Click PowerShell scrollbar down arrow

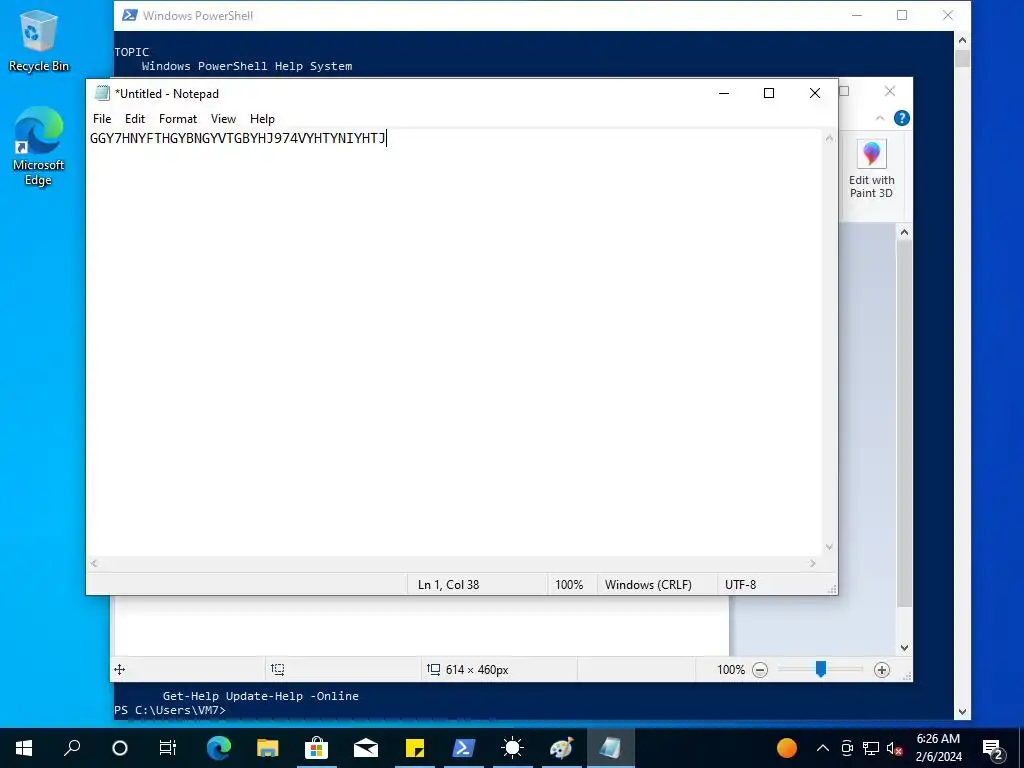click(x=962, y=712)
